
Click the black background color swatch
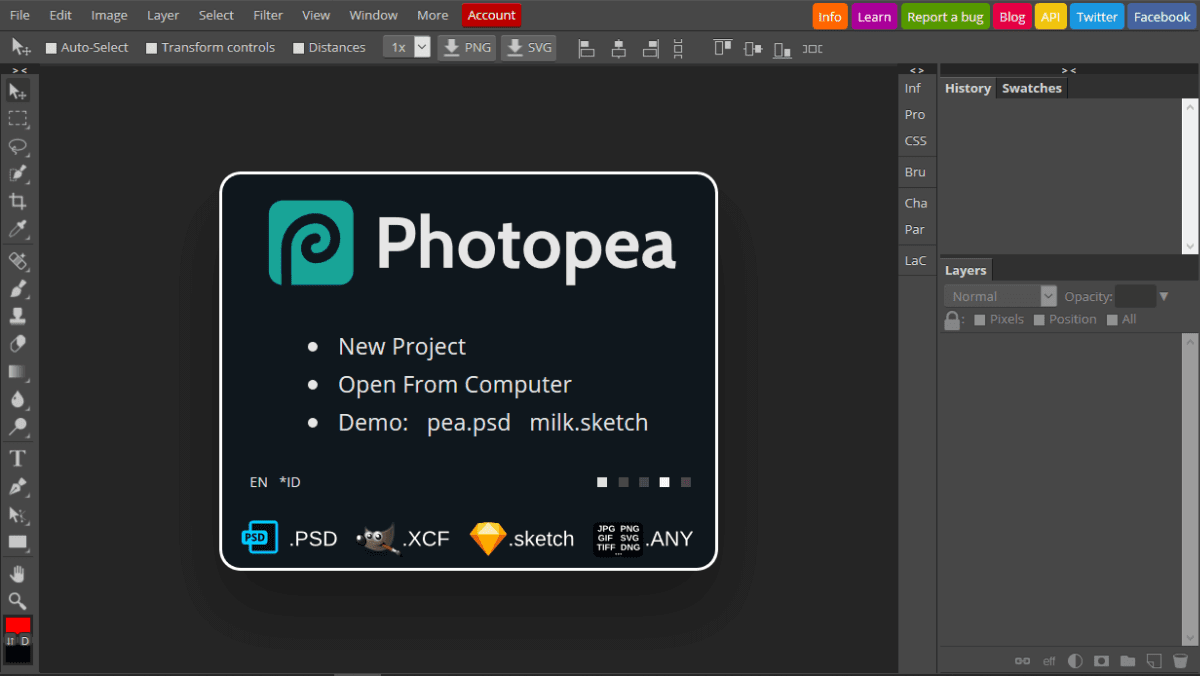pyautogui.click(x=18, y=655)
